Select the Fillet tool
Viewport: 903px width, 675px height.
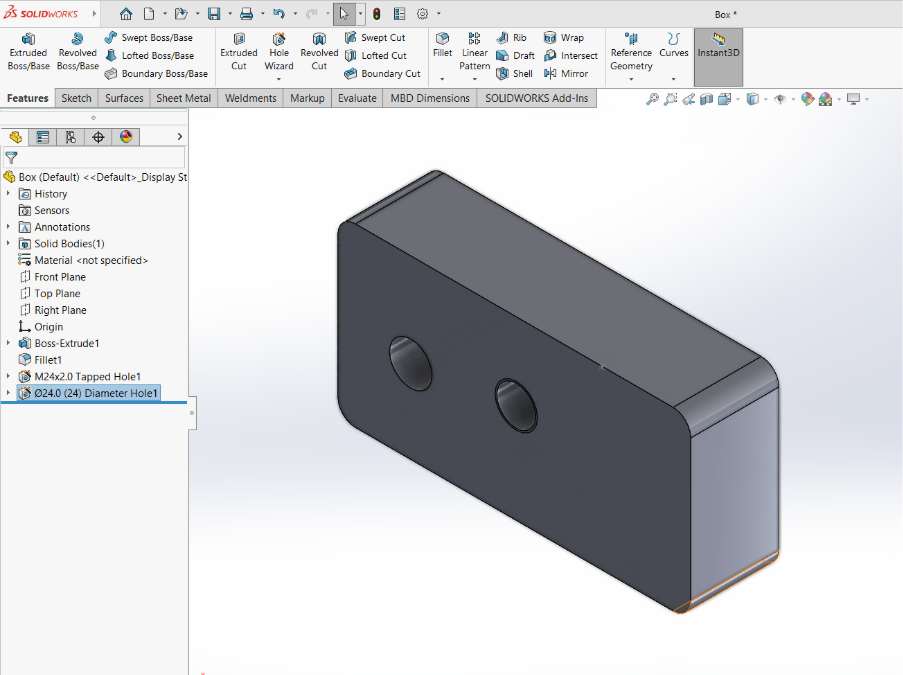pyautogui.click(x=442, y=45)
